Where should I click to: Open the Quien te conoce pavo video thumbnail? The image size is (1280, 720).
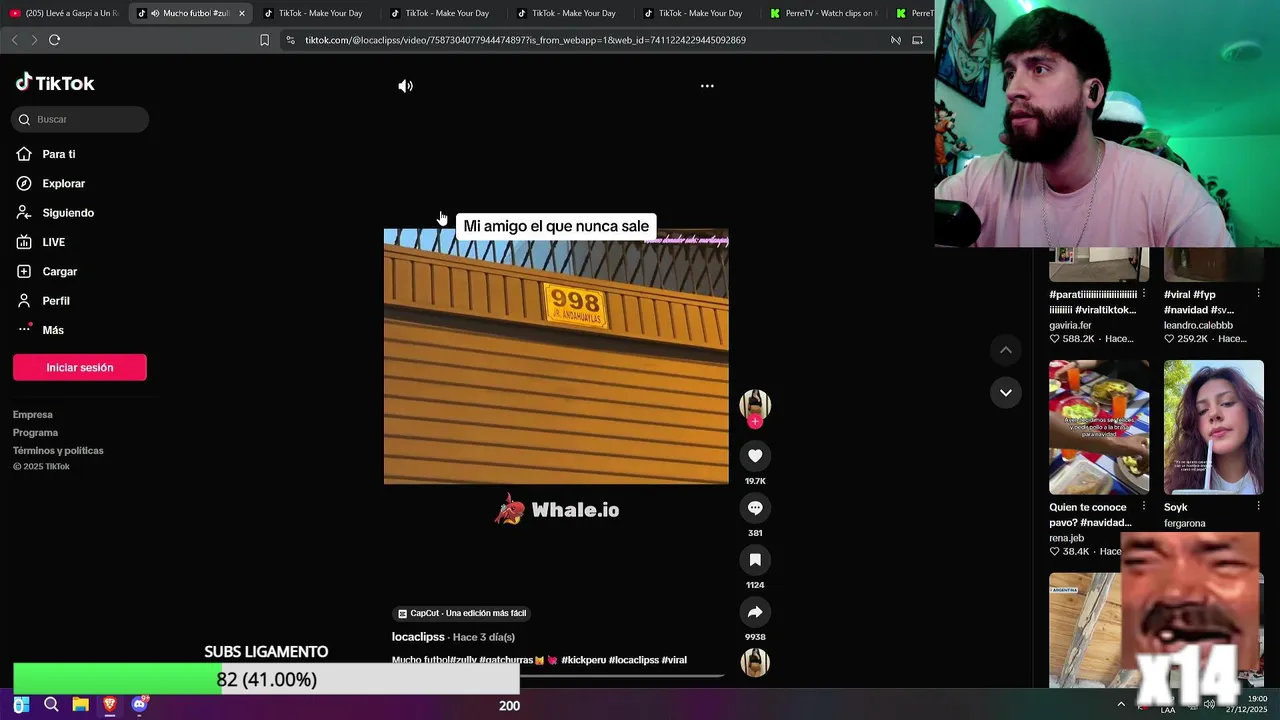pyautogui.click(x=1099, y=427)
